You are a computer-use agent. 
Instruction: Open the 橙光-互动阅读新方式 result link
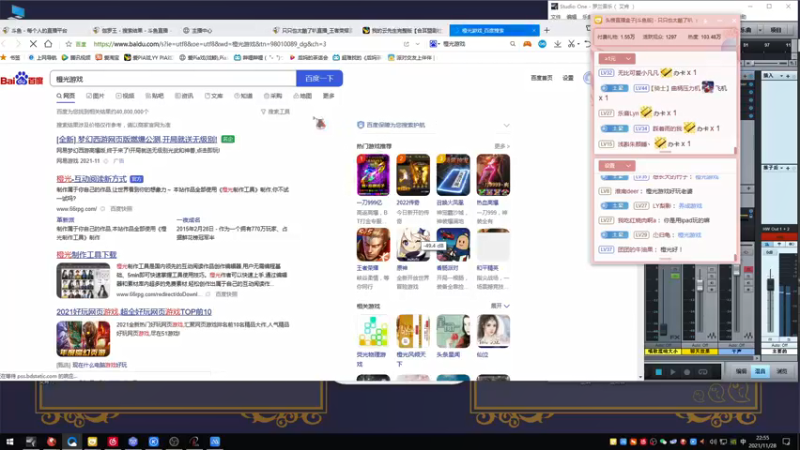[92, 179]
